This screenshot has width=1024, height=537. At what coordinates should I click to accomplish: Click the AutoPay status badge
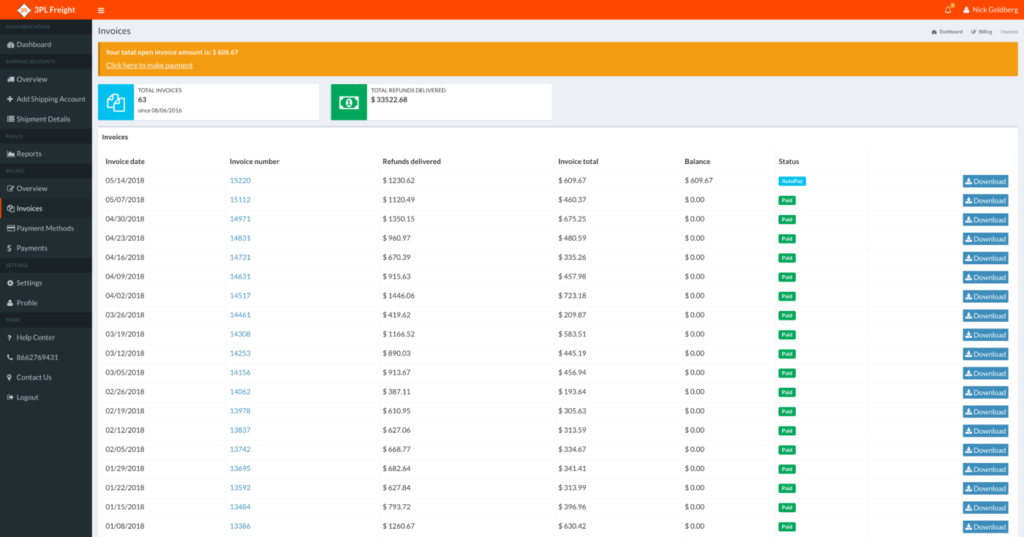792,181
